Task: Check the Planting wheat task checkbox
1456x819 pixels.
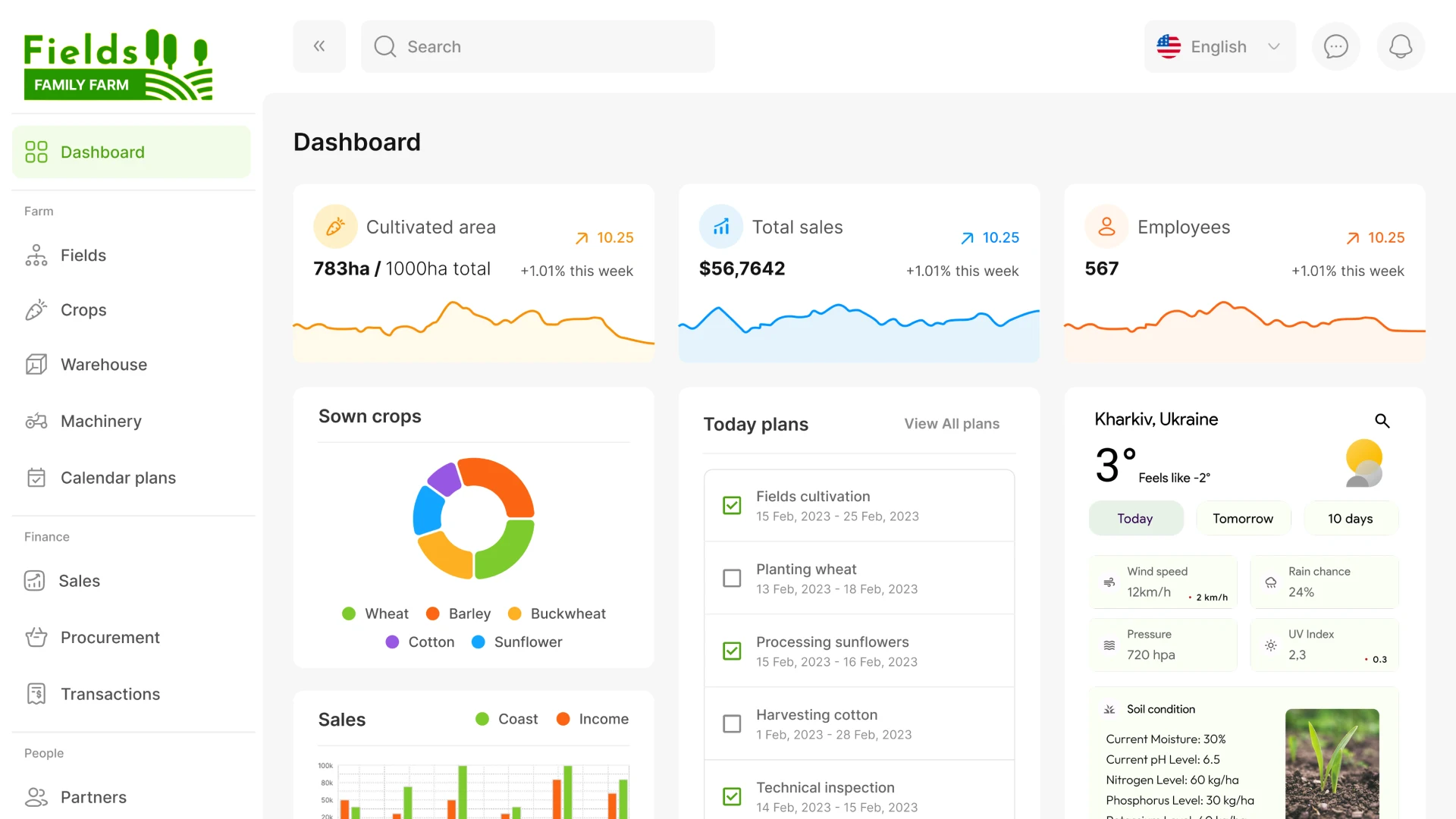Action: click(x=732, y=578)
